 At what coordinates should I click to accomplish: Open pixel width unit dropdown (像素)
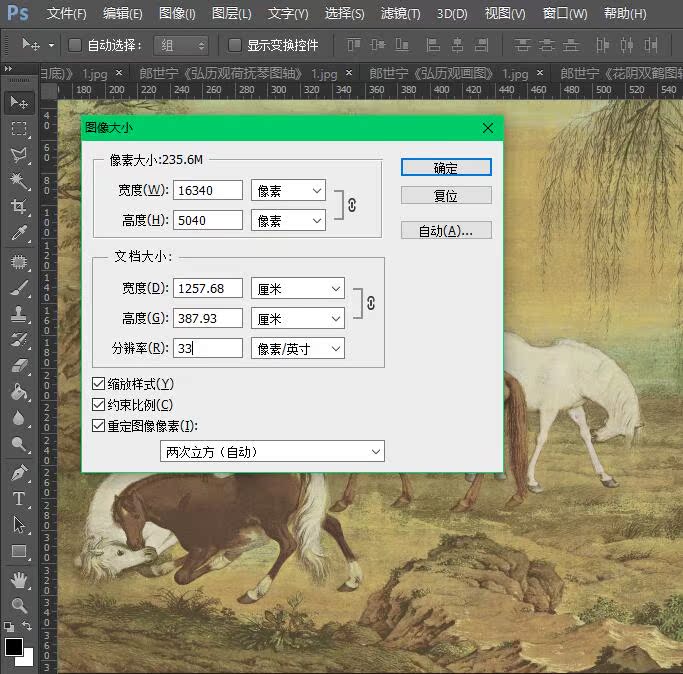(288, 190)
